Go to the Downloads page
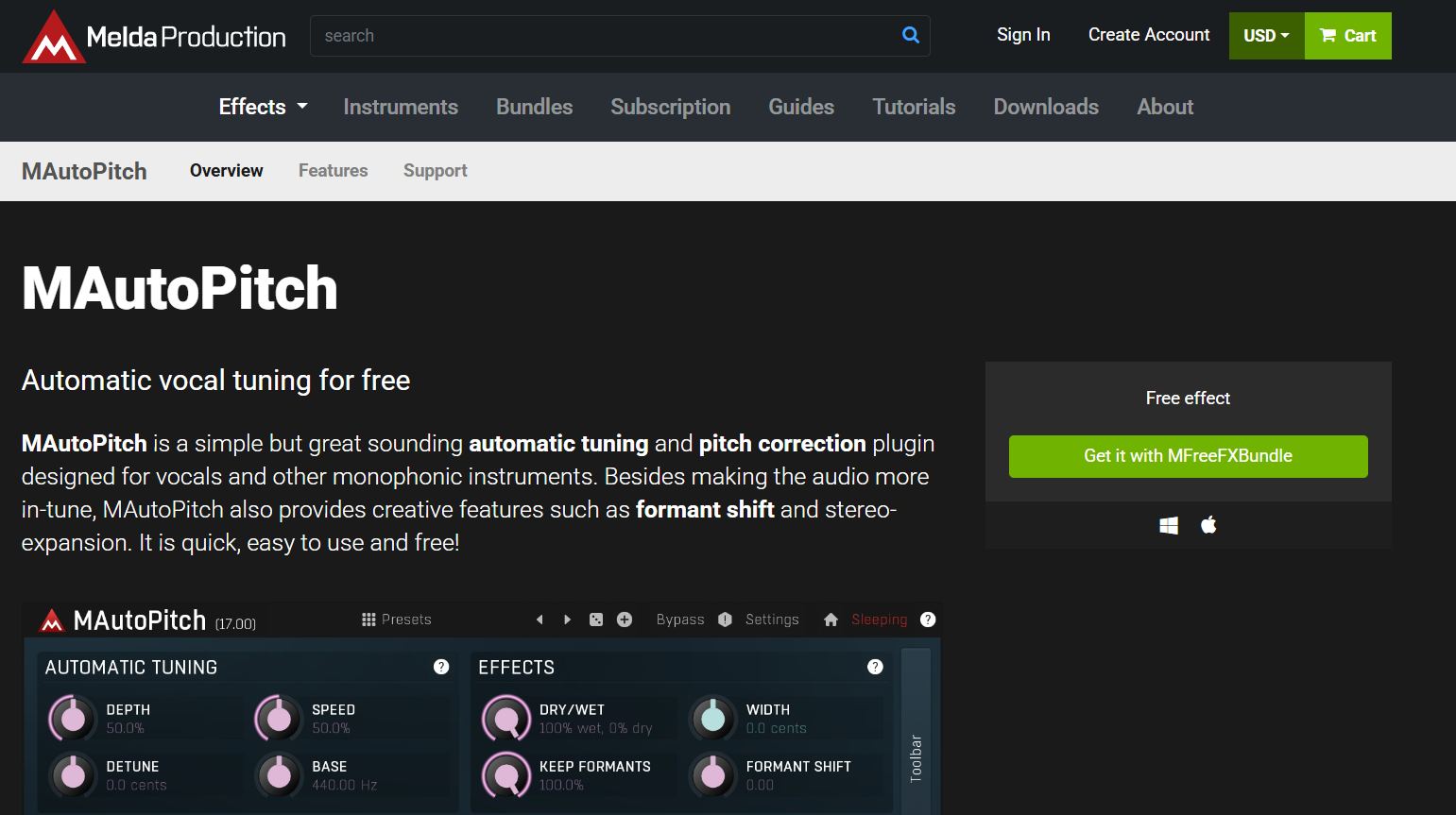This screenshot has width=1456, height=815. click(x=1046, y=107)
